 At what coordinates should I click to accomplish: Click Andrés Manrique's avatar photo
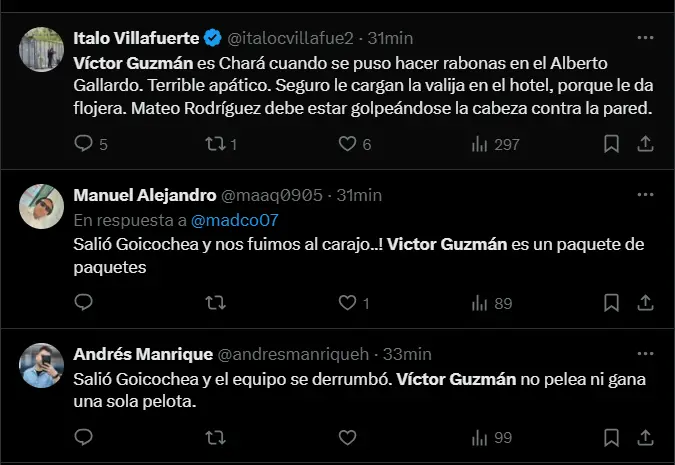(41, 365)
